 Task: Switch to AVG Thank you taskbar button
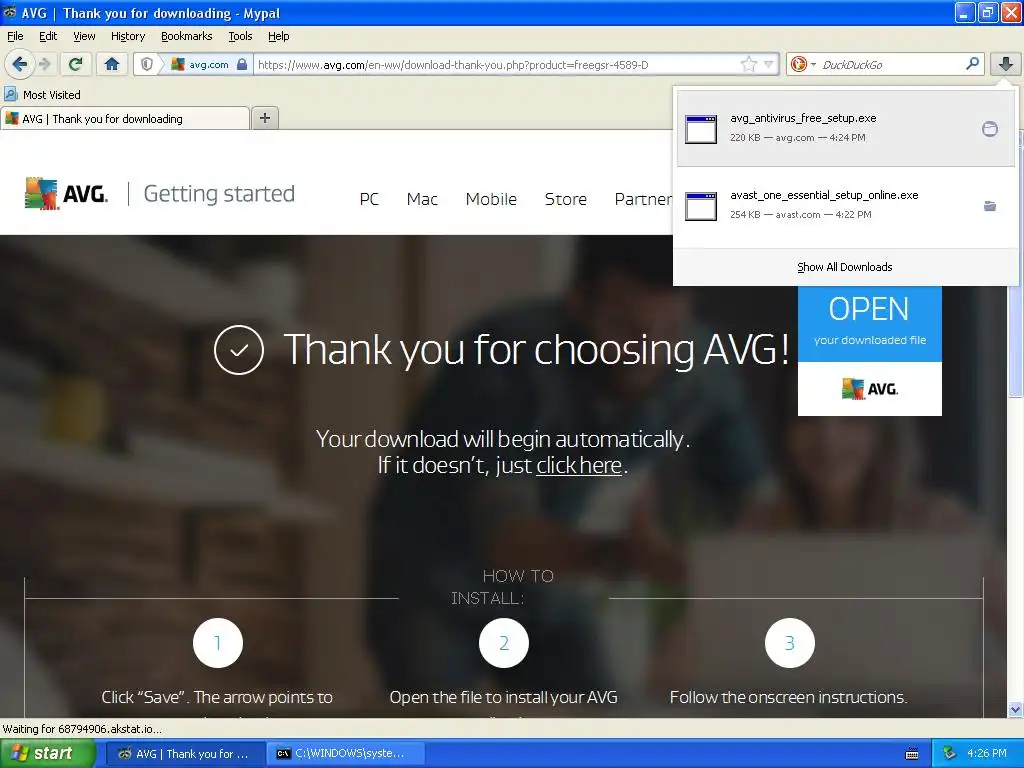tap(185, 754)
